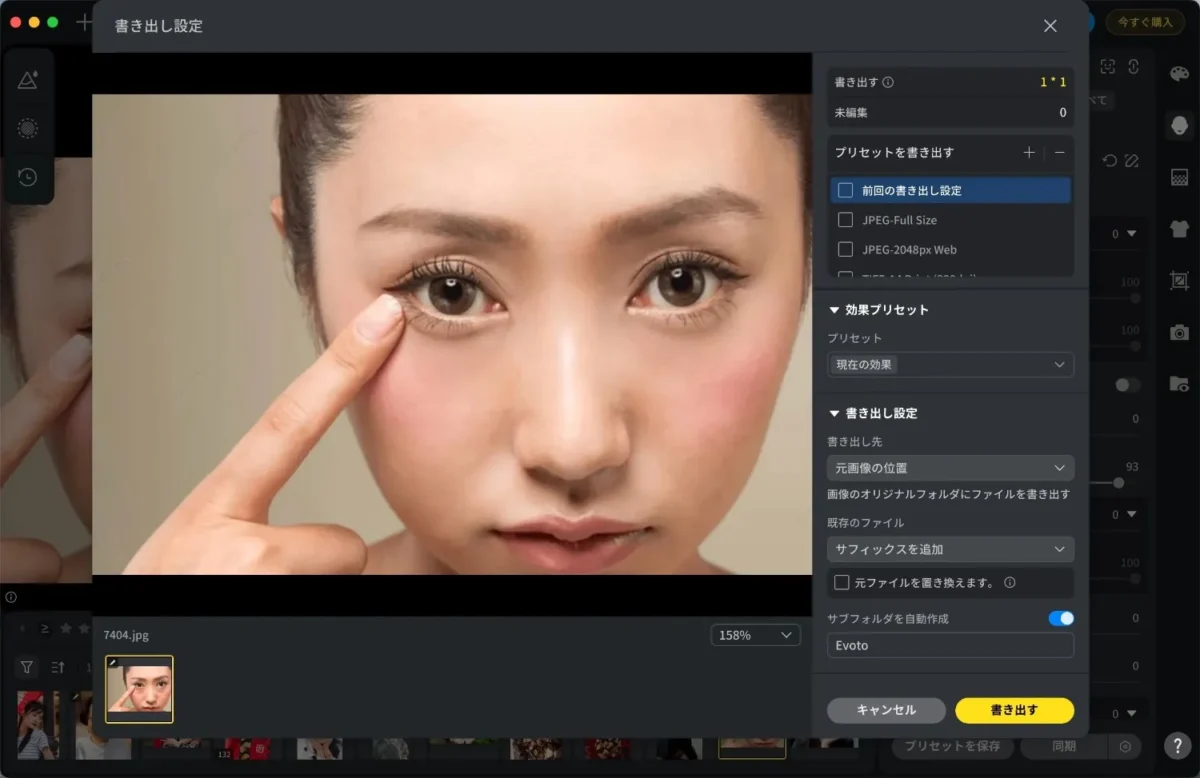The height and width of the screenshot is (778, 1200).
Task: Click the undo reset arrow icon
Action: click(1109, 160)
